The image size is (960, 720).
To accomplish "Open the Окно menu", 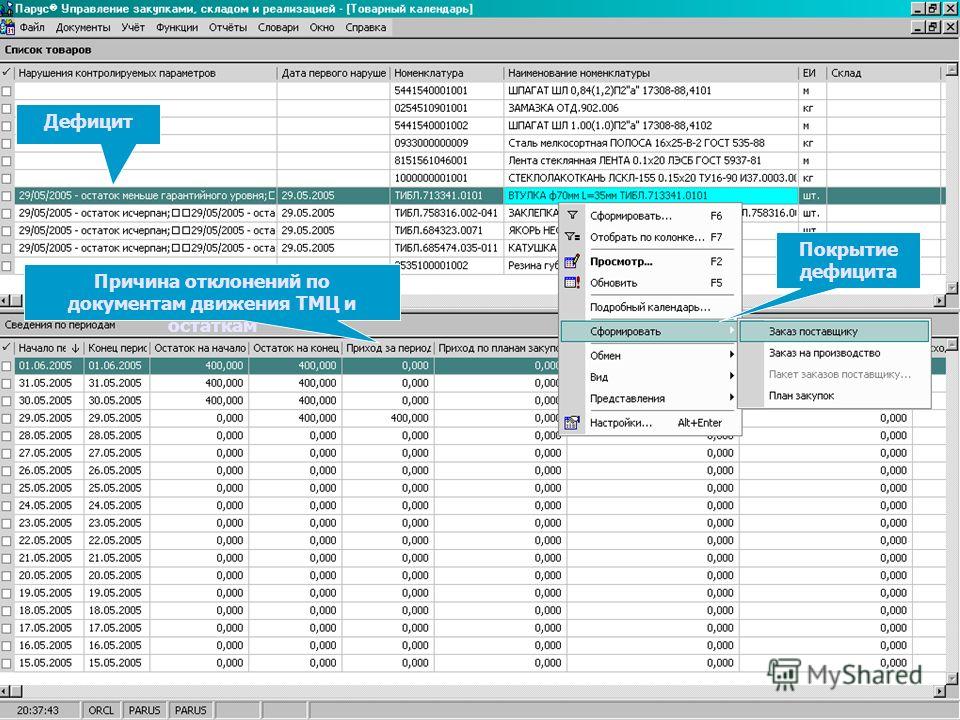I will tap(322, 28).
